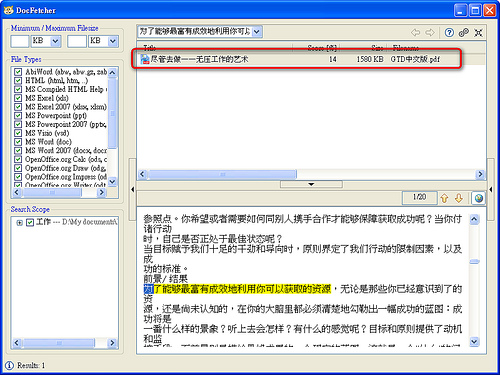The width and height of the screenshot is (500, 375).
Task: Click the yellow highlighted text in preview
Action: (x=237, y=289)
